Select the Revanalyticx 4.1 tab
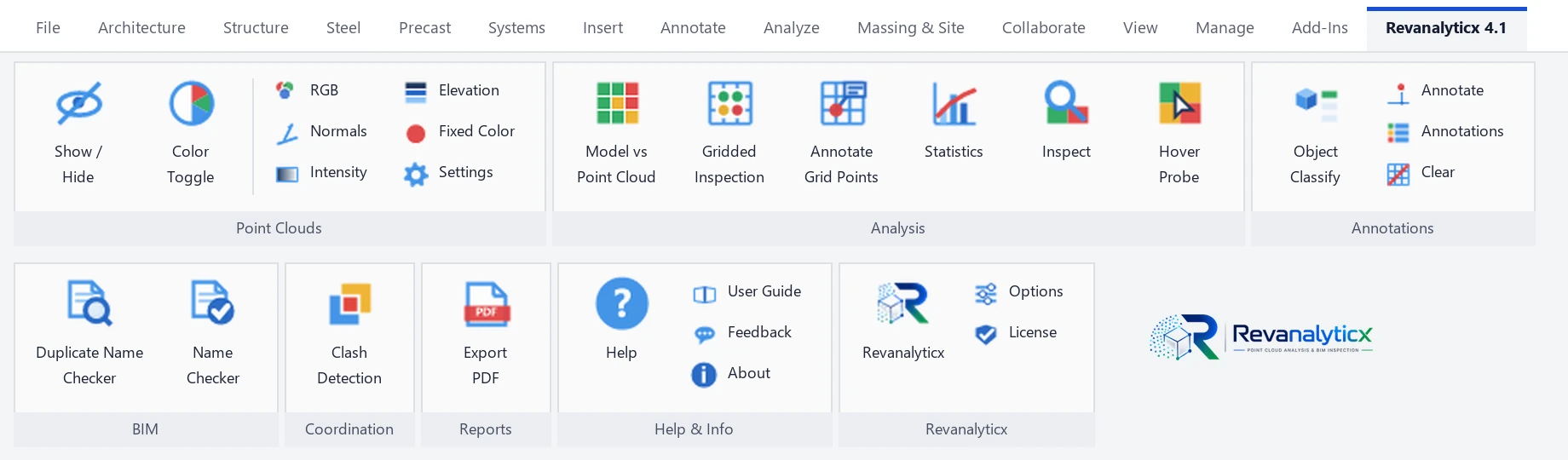Image resolution: width=1568 pixels, height=460 pixels. [x=1446, y=28]
